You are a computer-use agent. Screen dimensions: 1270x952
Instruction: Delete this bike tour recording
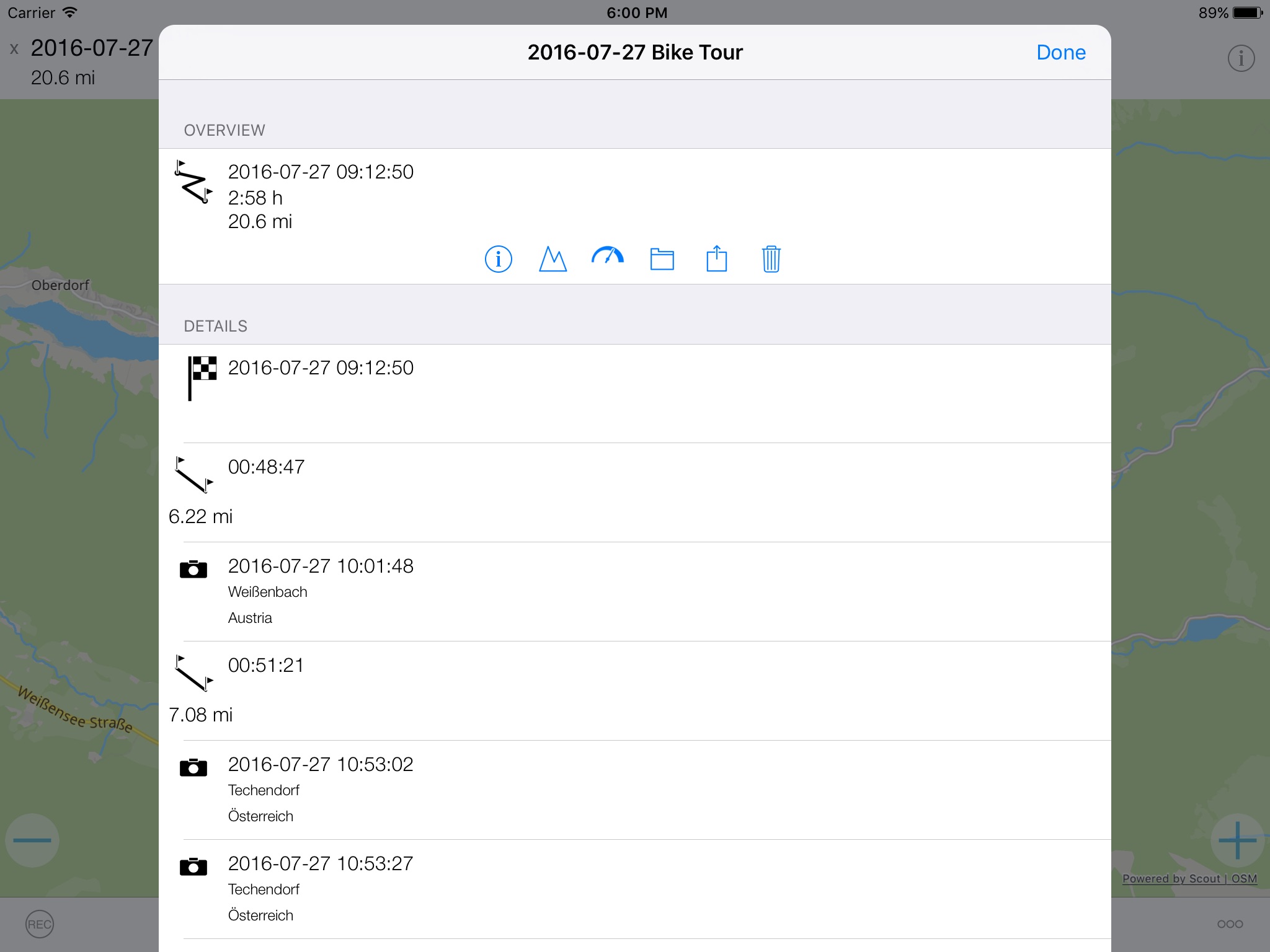pyautogui.click(x=770, y=258)
